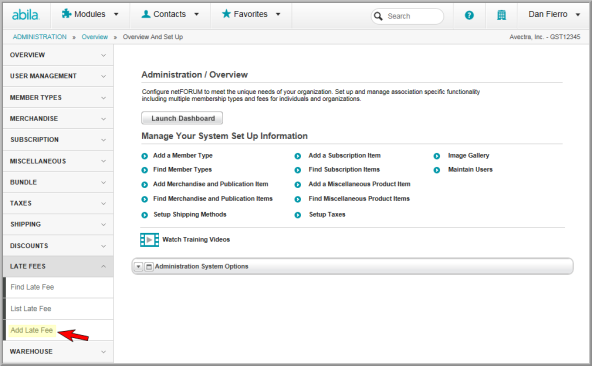Click the Launch Dashboard button
Screen dimensions: 592x366
(182, 118)
